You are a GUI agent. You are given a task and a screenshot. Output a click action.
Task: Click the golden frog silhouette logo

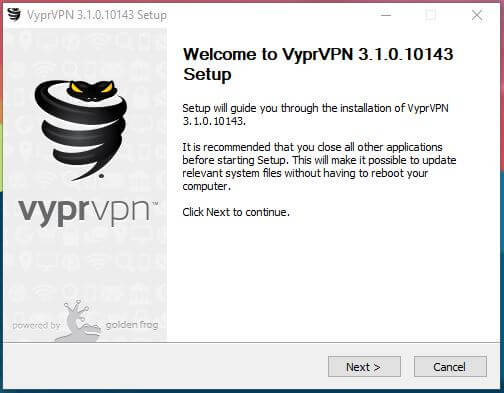(78, 321)
